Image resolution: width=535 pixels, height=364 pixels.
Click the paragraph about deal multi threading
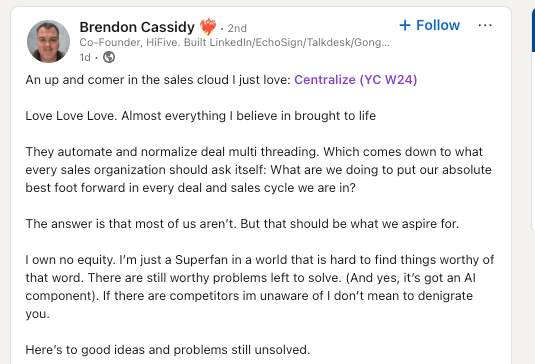(259, 170)
